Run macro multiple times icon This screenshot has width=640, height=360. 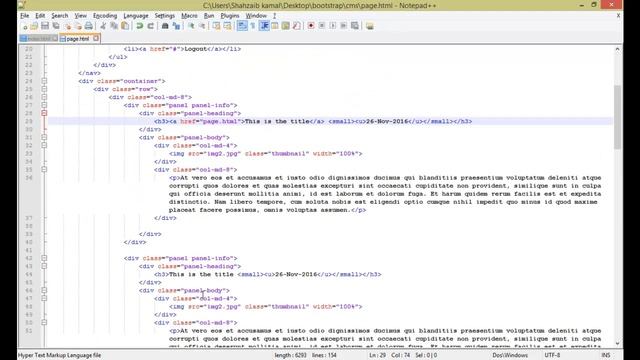click(344, 26)
